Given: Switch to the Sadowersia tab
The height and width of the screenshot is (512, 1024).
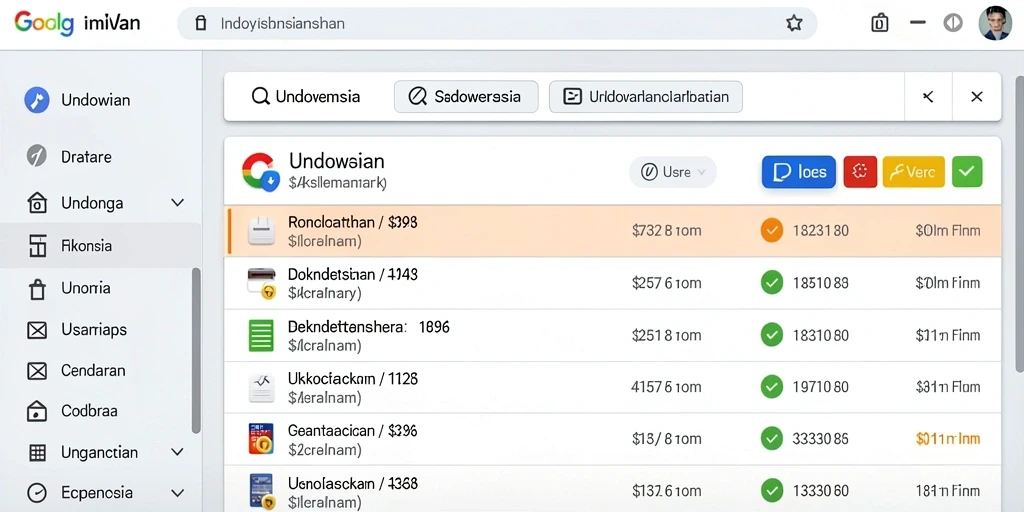Looking at the screenshot, I should (466, 97).
